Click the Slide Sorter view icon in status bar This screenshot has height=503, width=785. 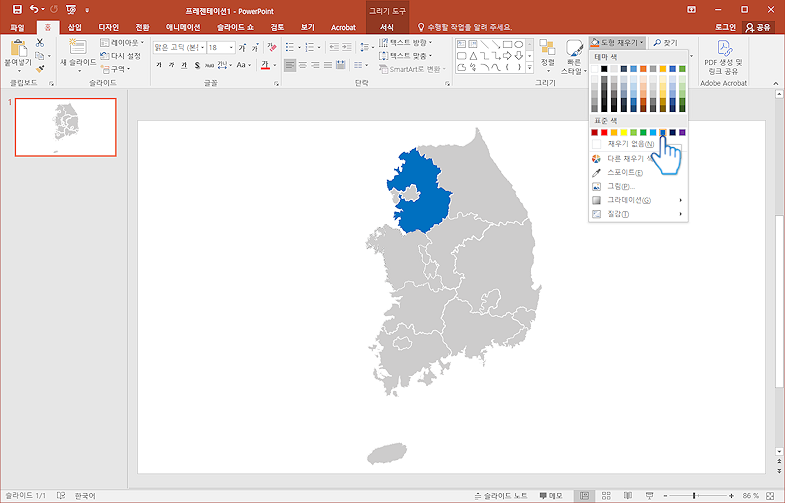[x=606, y=495]
